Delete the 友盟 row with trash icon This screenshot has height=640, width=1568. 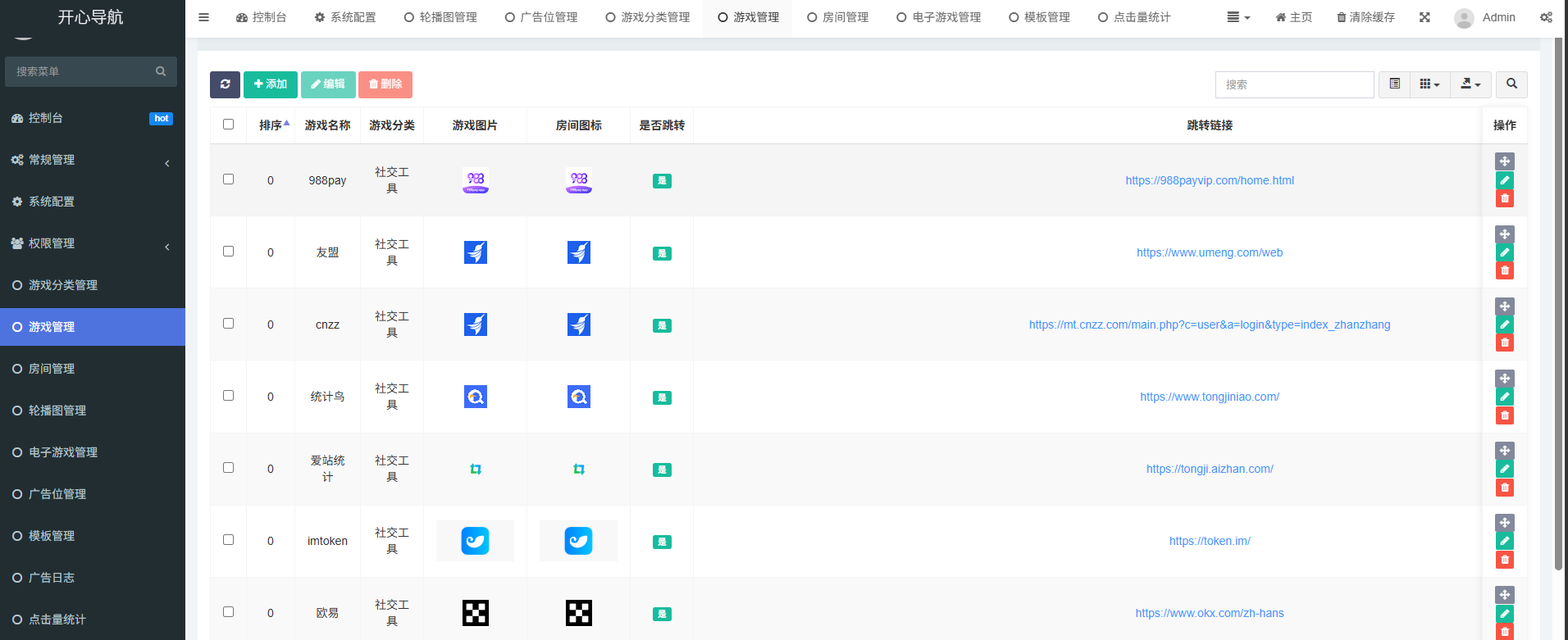pos(1505,270)
